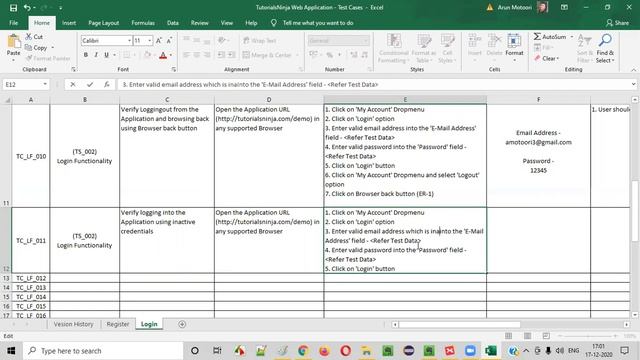Screen dimensions: 640x360
Task: Click the zoom slider in status bar
Action: pyautogui.click(x=587, y=336)
